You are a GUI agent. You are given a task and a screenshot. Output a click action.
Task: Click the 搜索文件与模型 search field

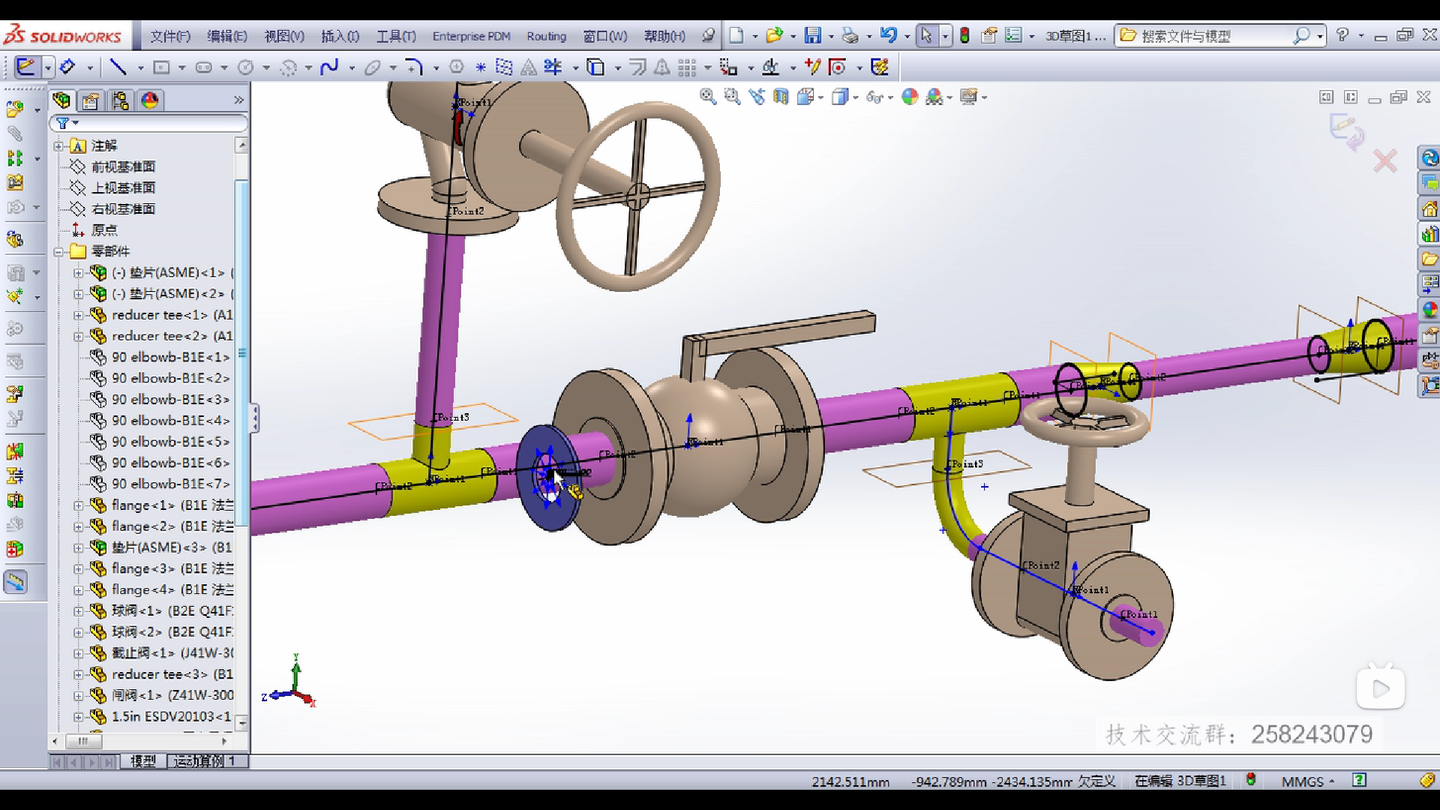[1212, 36]
